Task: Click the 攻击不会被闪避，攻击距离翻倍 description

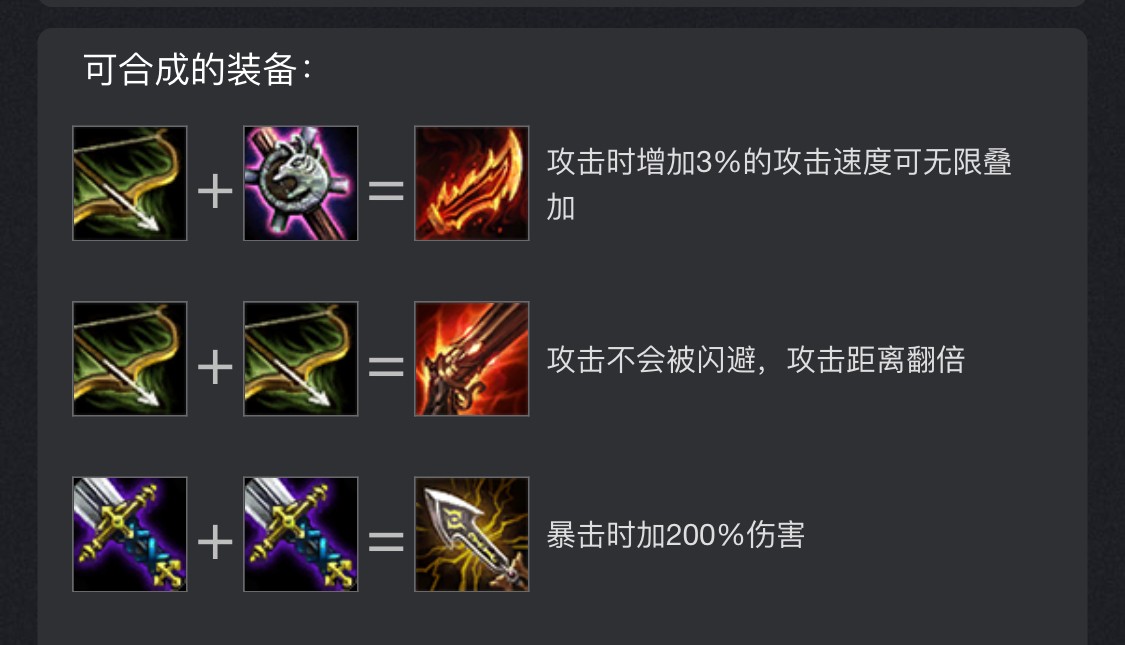Action: [756, 359]
